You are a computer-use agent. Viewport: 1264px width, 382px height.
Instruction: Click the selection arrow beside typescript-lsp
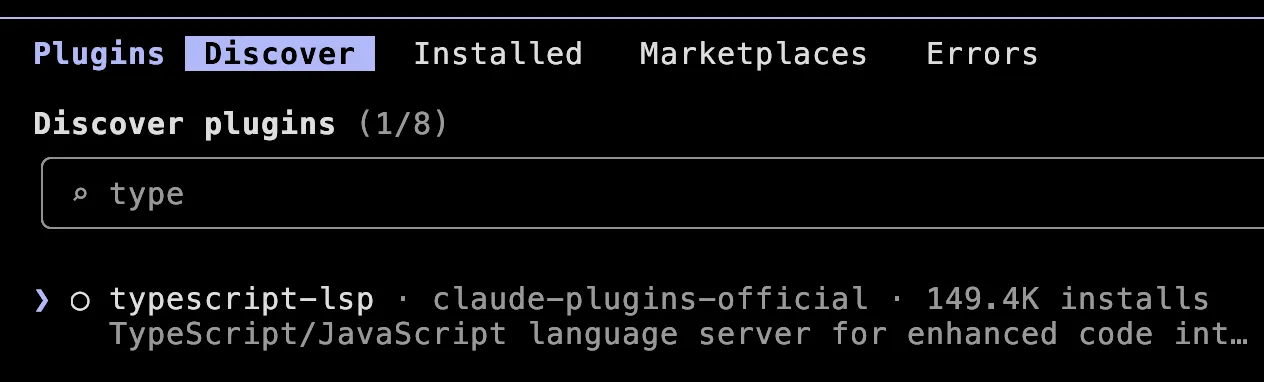[x=41, y=299]
